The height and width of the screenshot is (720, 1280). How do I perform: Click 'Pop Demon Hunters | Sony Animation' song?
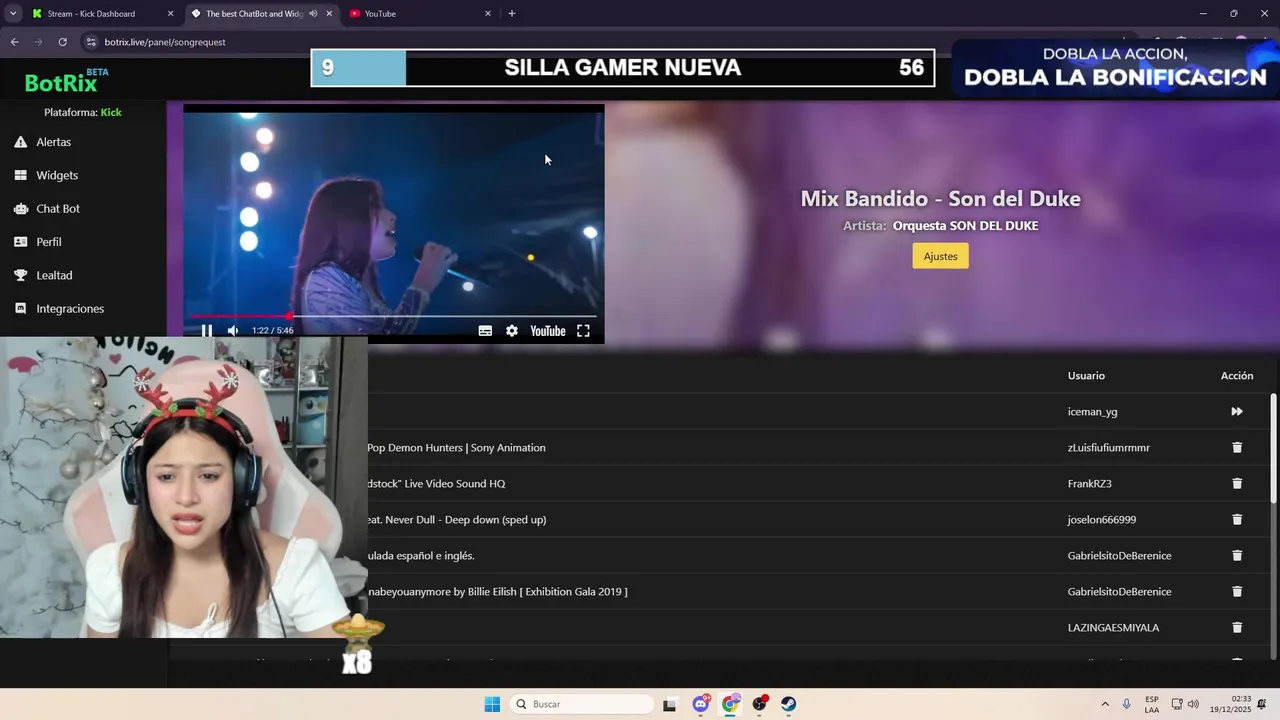pos(456,447)
